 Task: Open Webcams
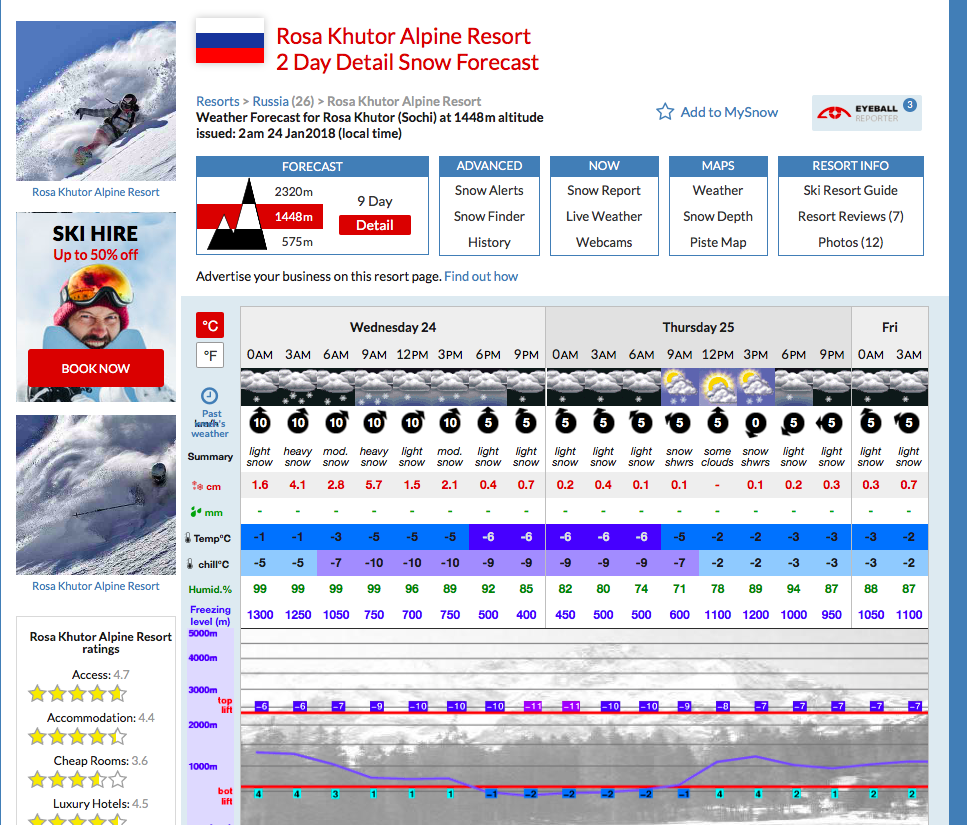pyautogui.click(x=604, y=242)
